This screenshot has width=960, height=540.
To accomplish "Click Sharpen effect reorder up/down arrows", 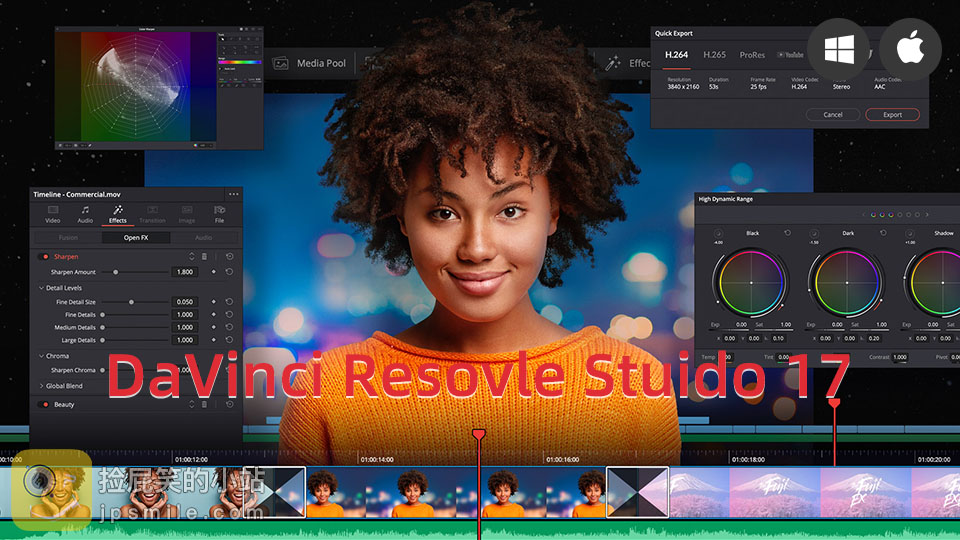I will click(x=192, y=257).
